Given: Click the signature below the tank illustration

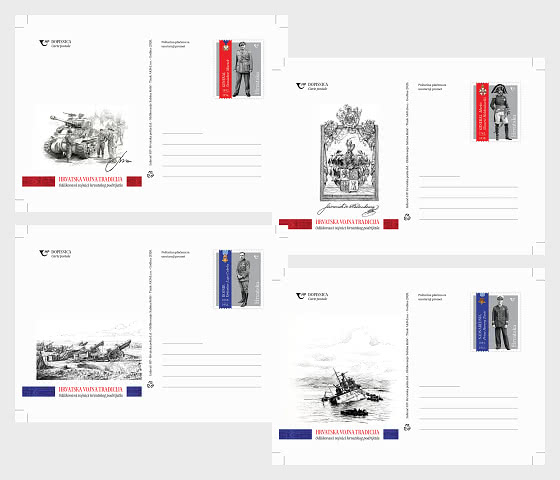Looking at the screenshot, I should (x=118, y=161).
